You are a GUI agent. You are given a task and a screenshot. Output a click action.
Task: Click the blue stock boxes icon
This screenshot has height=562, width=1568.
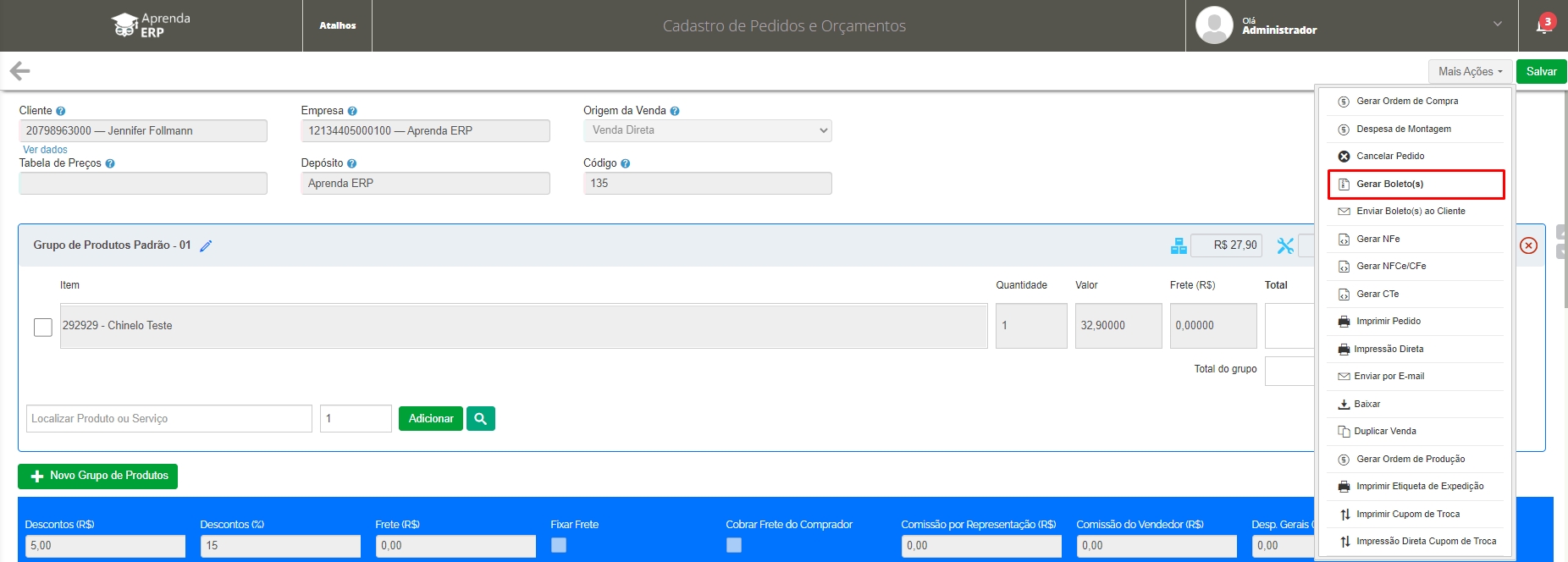[x=1178, y=245]
